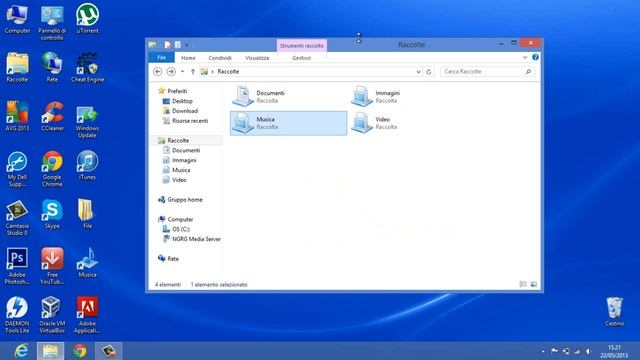This screenshot has height=360, width=640.
Task: Open quick access toolbar customize arrow
Action: (x=187, y=45)
